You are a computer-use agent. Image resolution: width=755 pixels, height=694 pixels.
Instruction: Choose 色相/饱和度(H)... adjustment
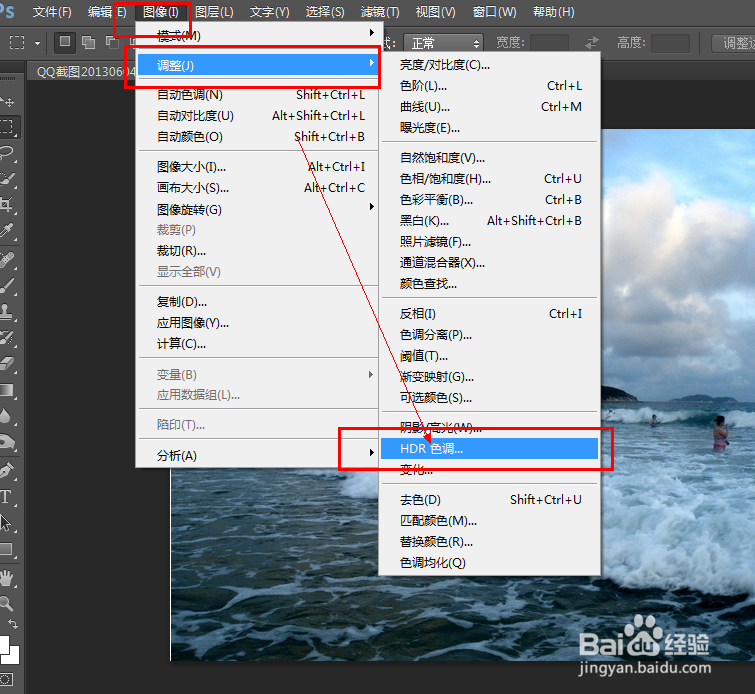click(x=489, y=179)
